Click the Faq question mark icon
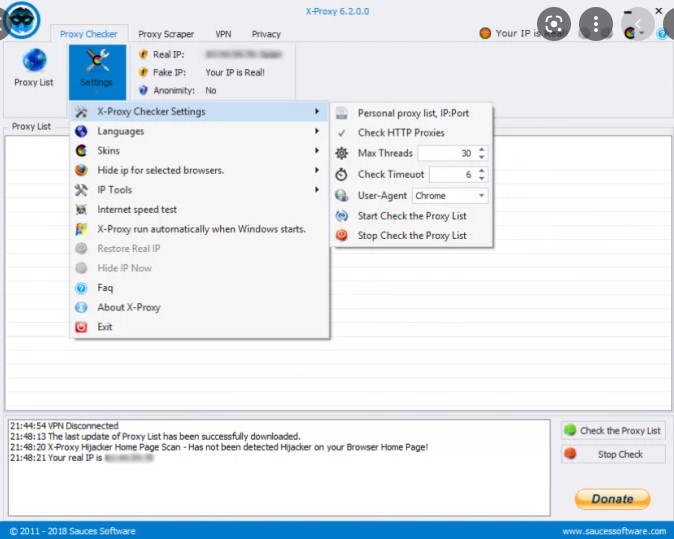This screenshot has width=674, height=539. tap(81, 288)
